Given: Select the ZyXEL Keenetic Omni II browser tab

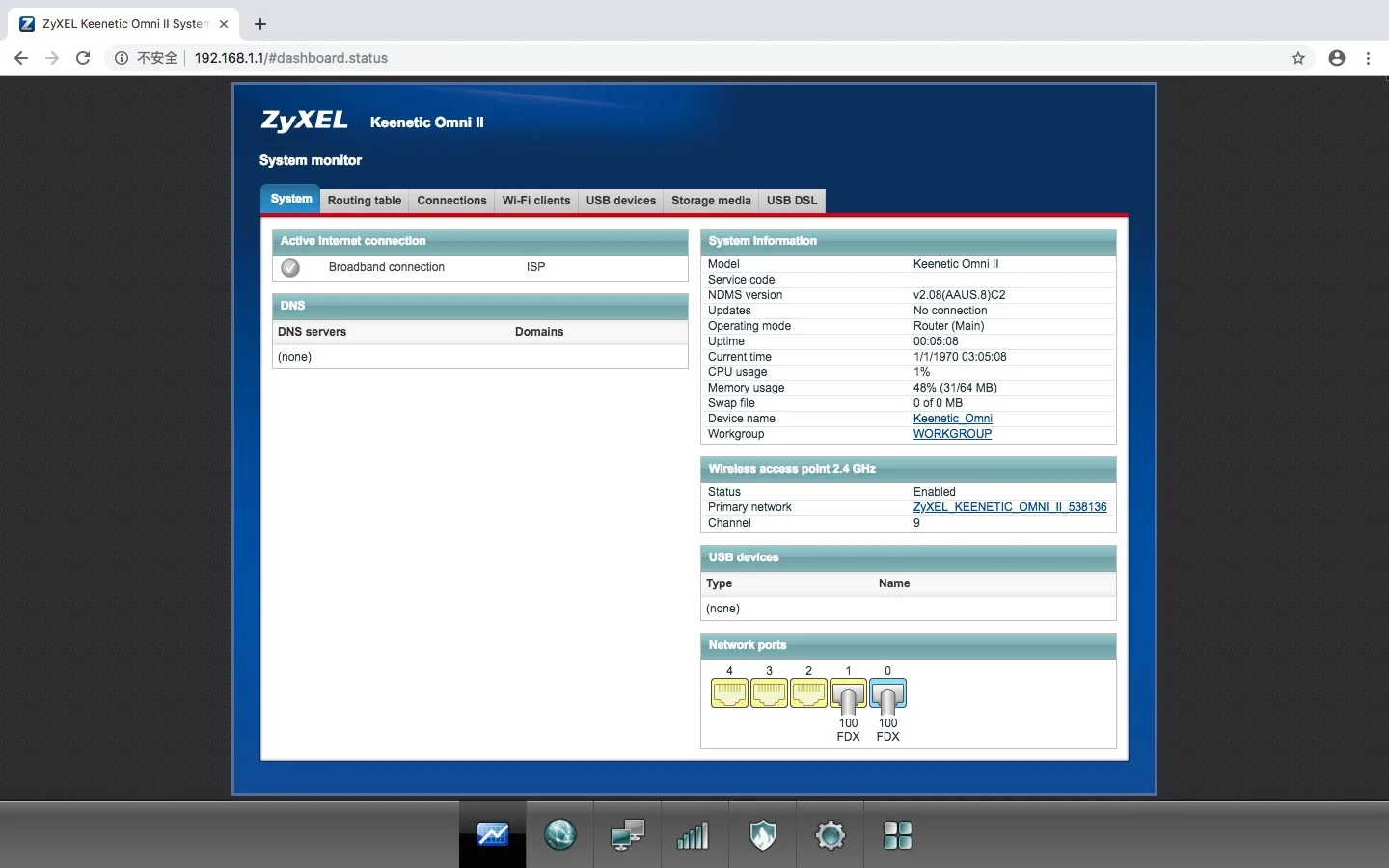Looking at the screenshot, I should 125,24.
